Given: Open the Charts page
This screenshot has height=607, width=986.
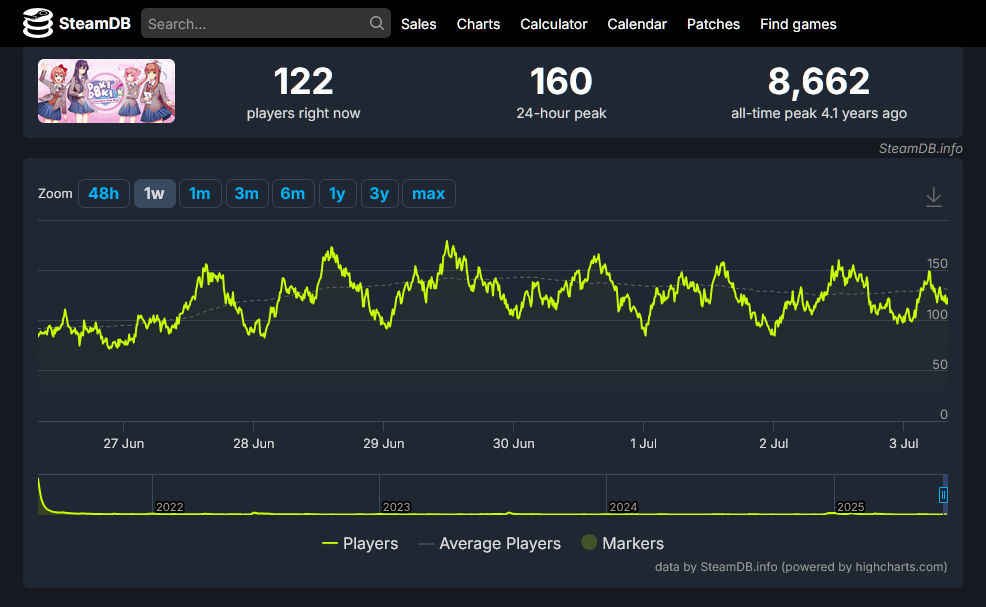Looking at the screenshot, I should coord(479,24).
